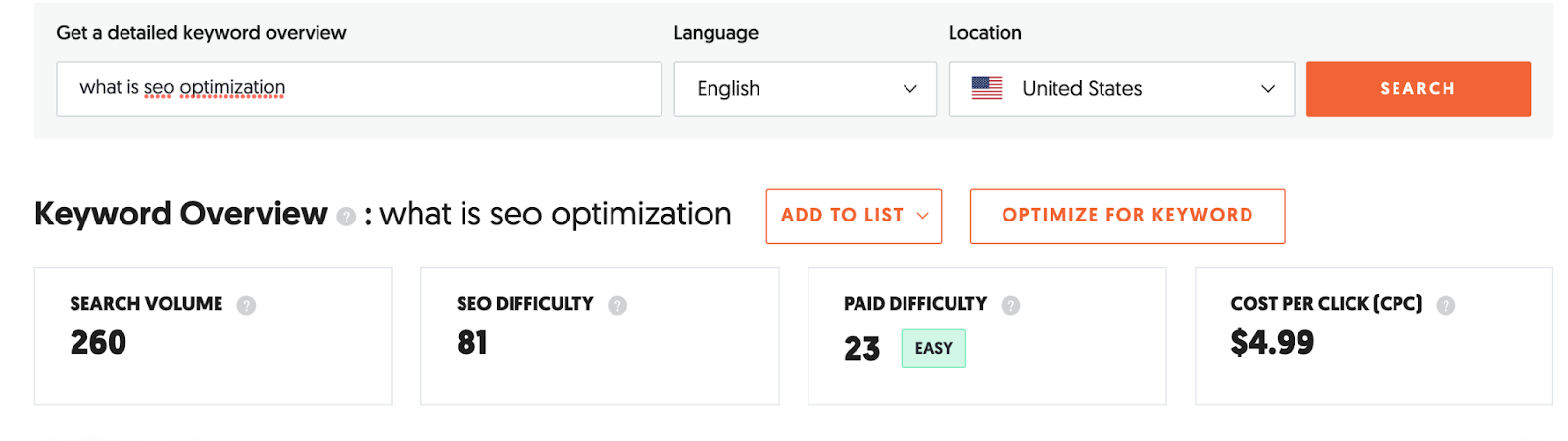Screen dimensions: 1568x441
Task: Select the $4.99 CPC value
Action: [1272, 343]
